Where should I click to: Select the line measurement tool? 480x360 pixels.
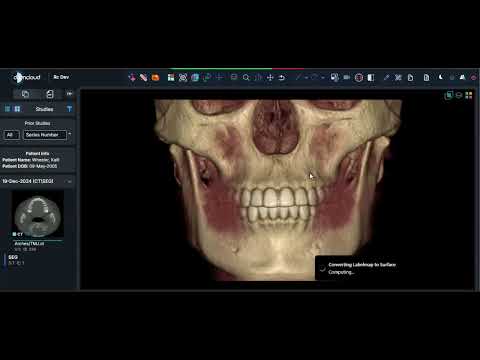click(x=298, y=77)
